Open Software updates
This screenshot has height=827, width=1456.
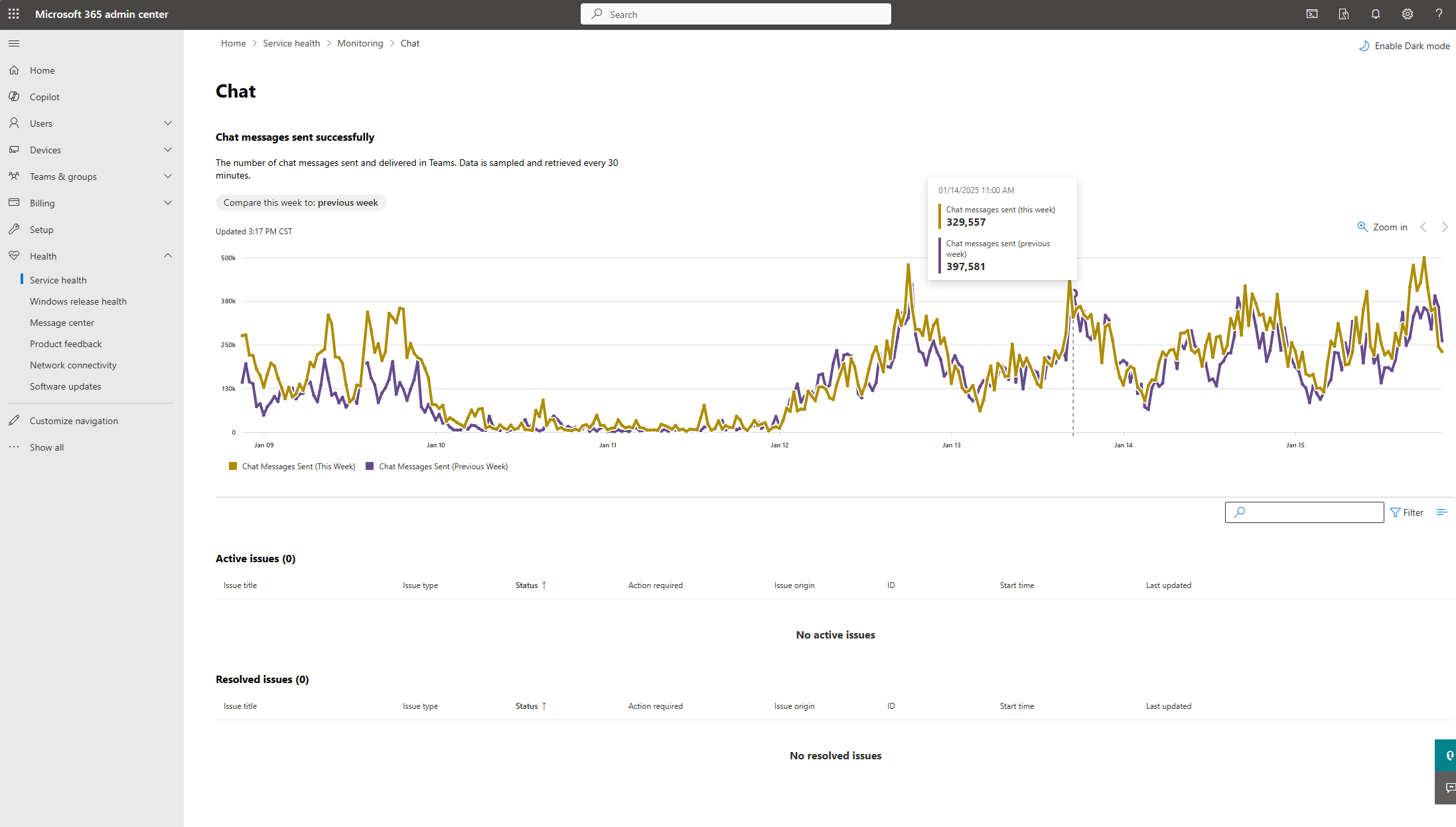click(x=66, y=386)
